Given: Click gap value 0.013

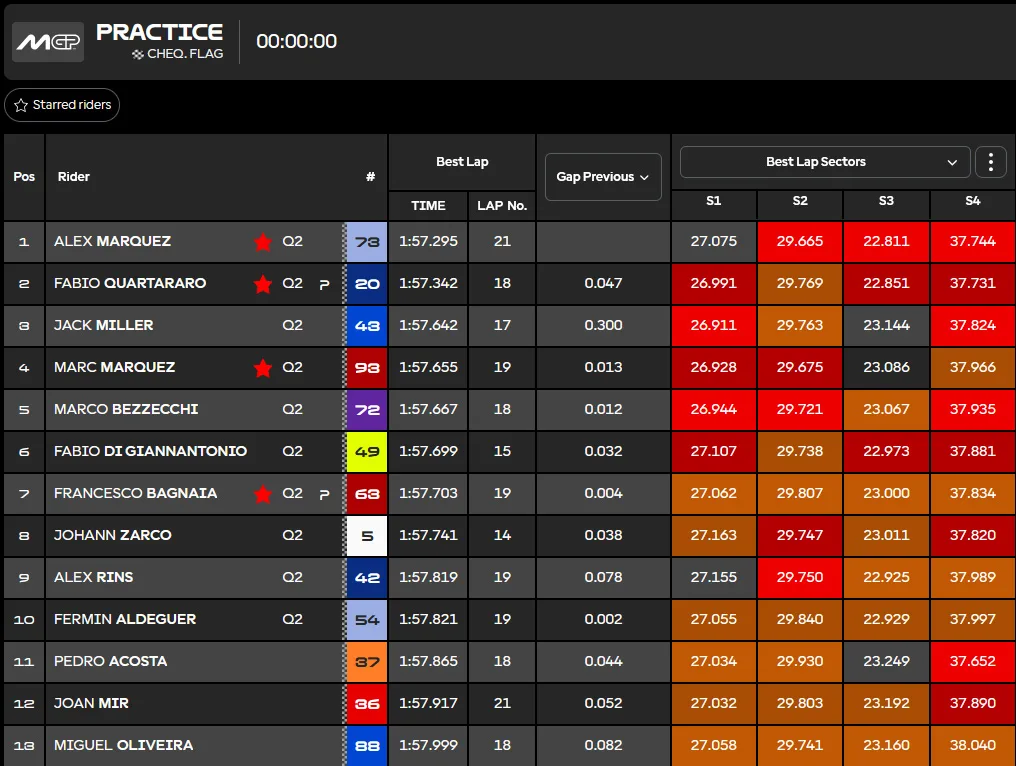Looking at the screenshot, I should point(603,367).
